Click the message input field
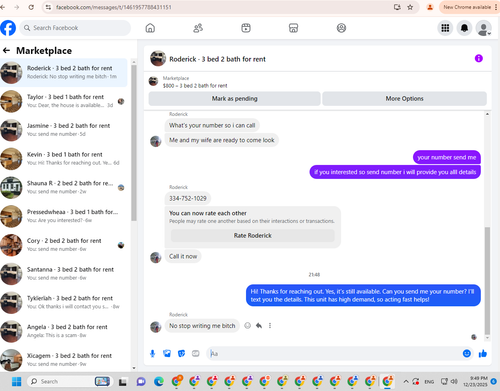500x391 pixels. (x=333, y=354)
